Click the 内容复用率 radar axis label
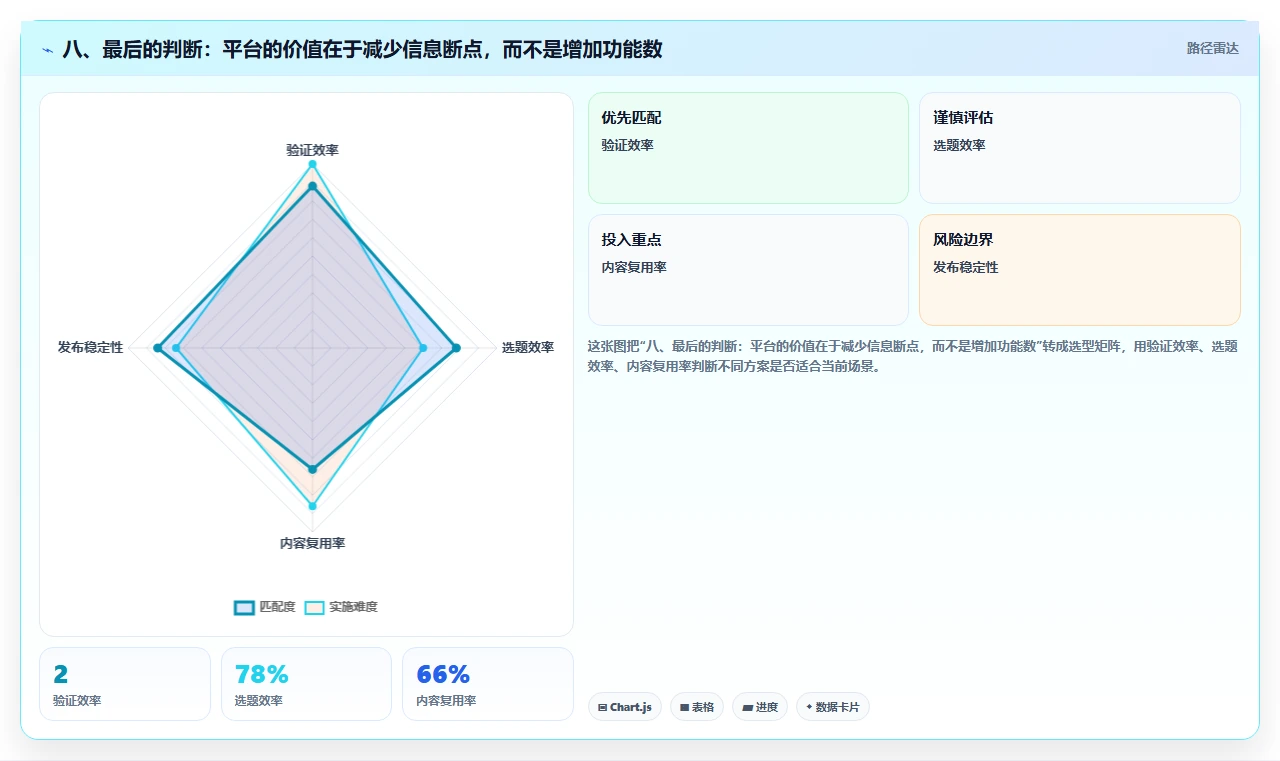 coord(312,543)
